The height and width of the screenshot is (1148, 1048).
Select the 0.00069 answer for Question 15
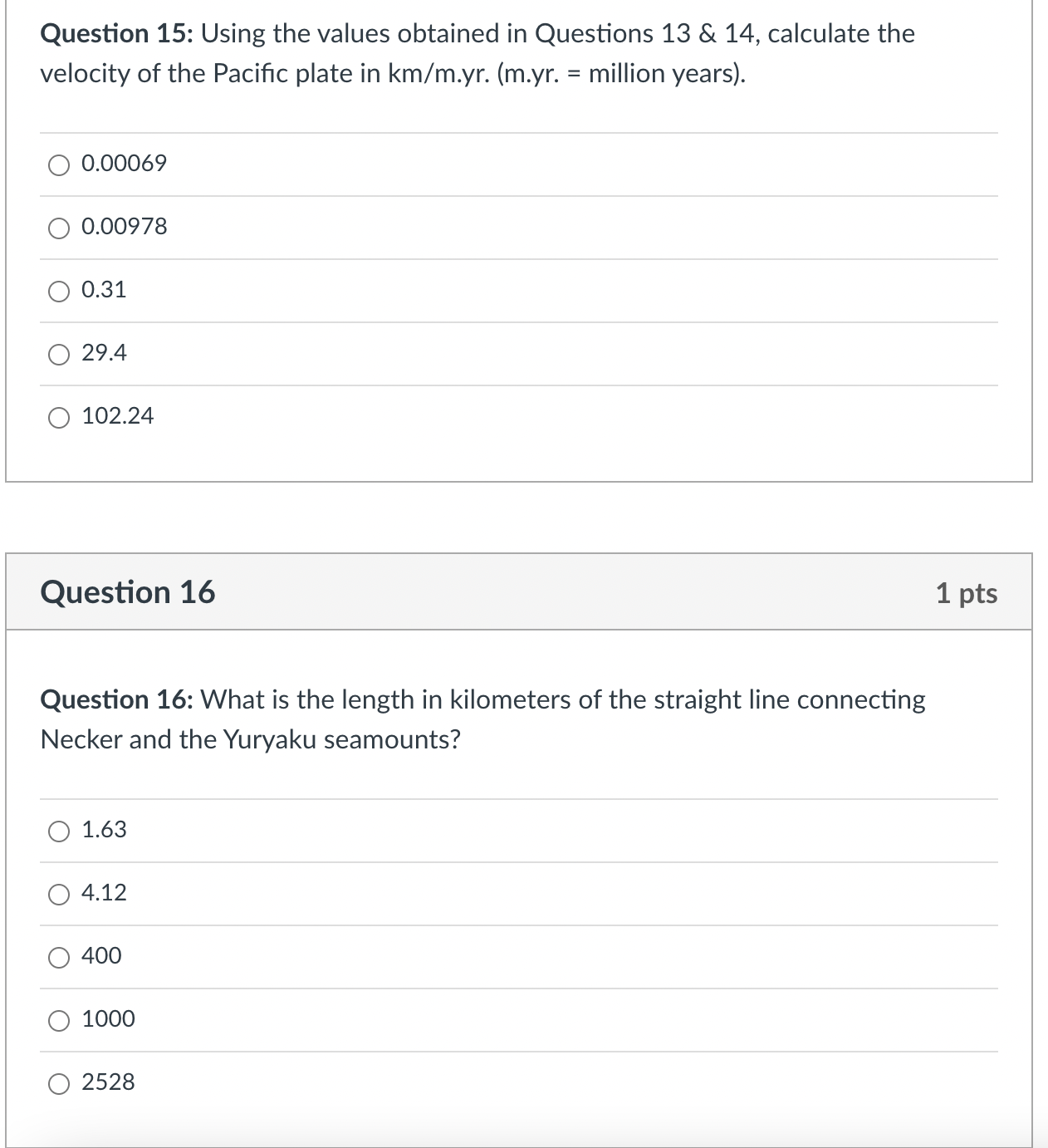[x=57, y=164]
